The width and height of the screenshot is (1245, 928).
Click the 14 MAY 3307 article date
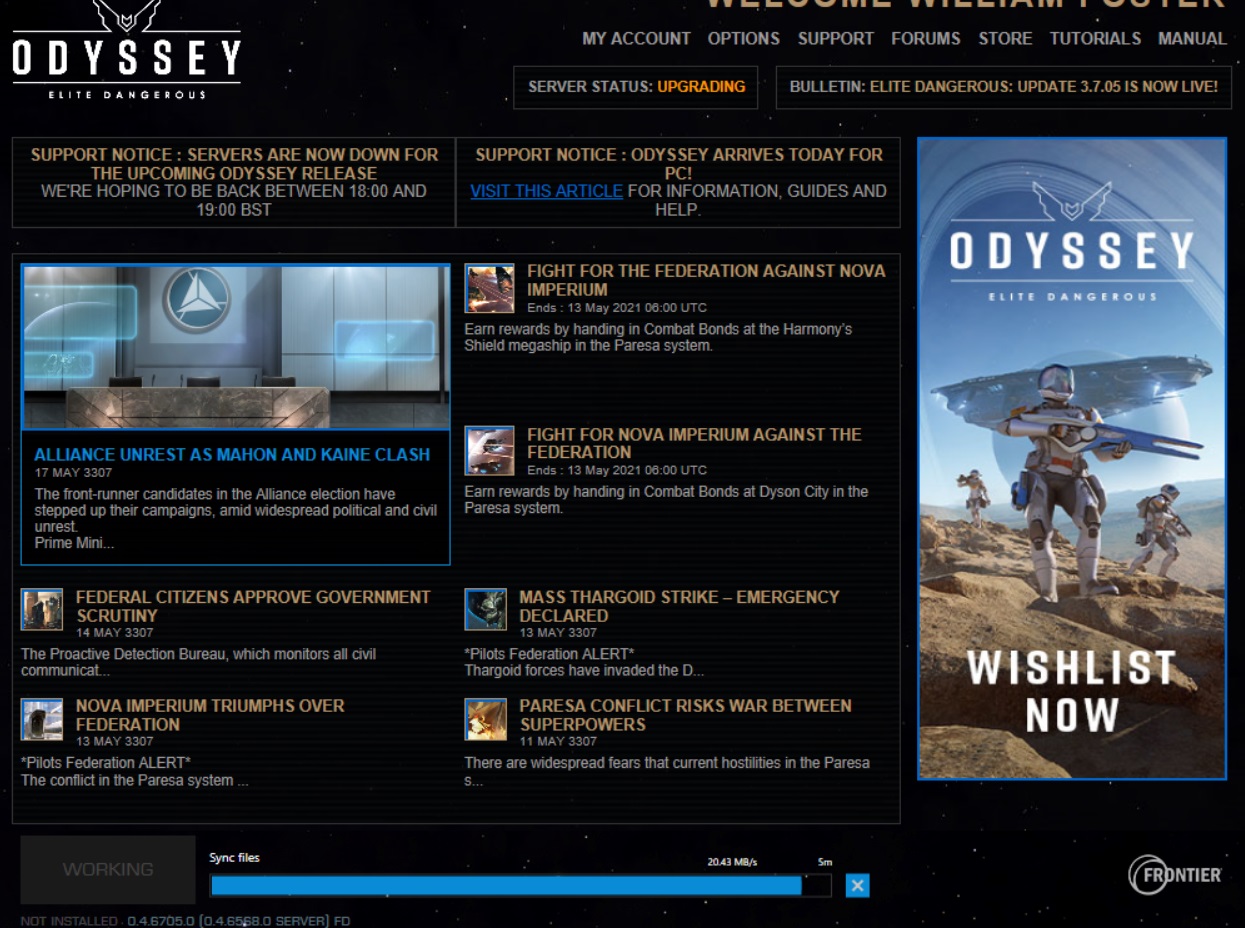(x=115, y=633)
